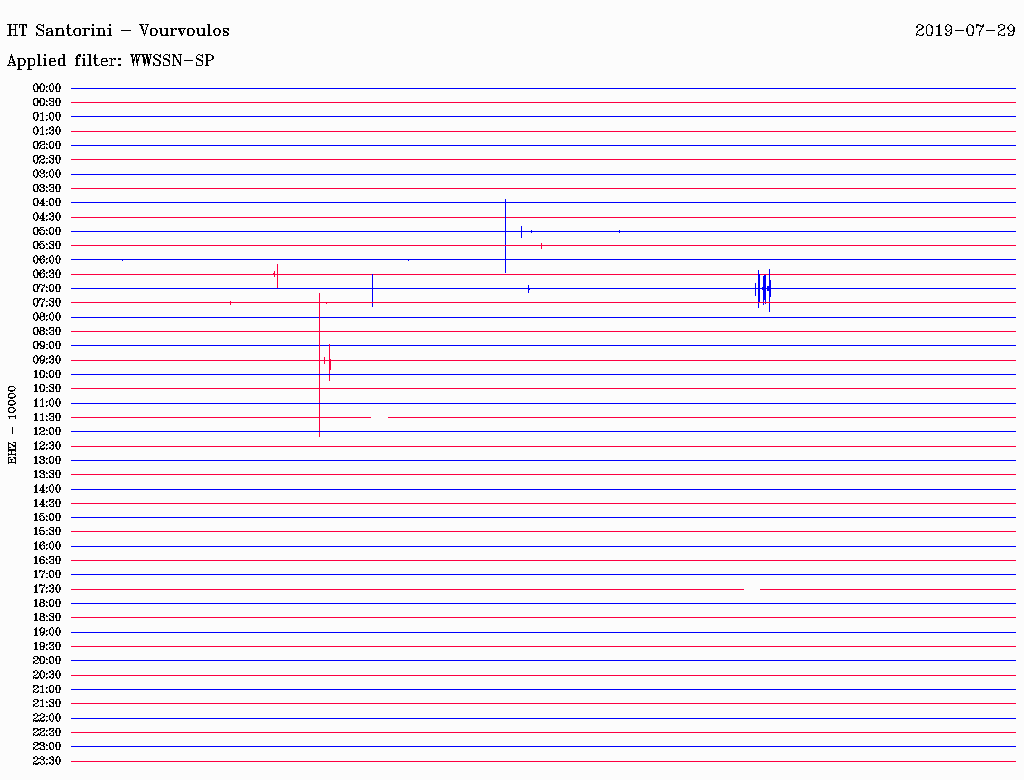This screenshot has height=780, width=1024.
Task: Select the 13:00 time label
Action: point(47,461)
